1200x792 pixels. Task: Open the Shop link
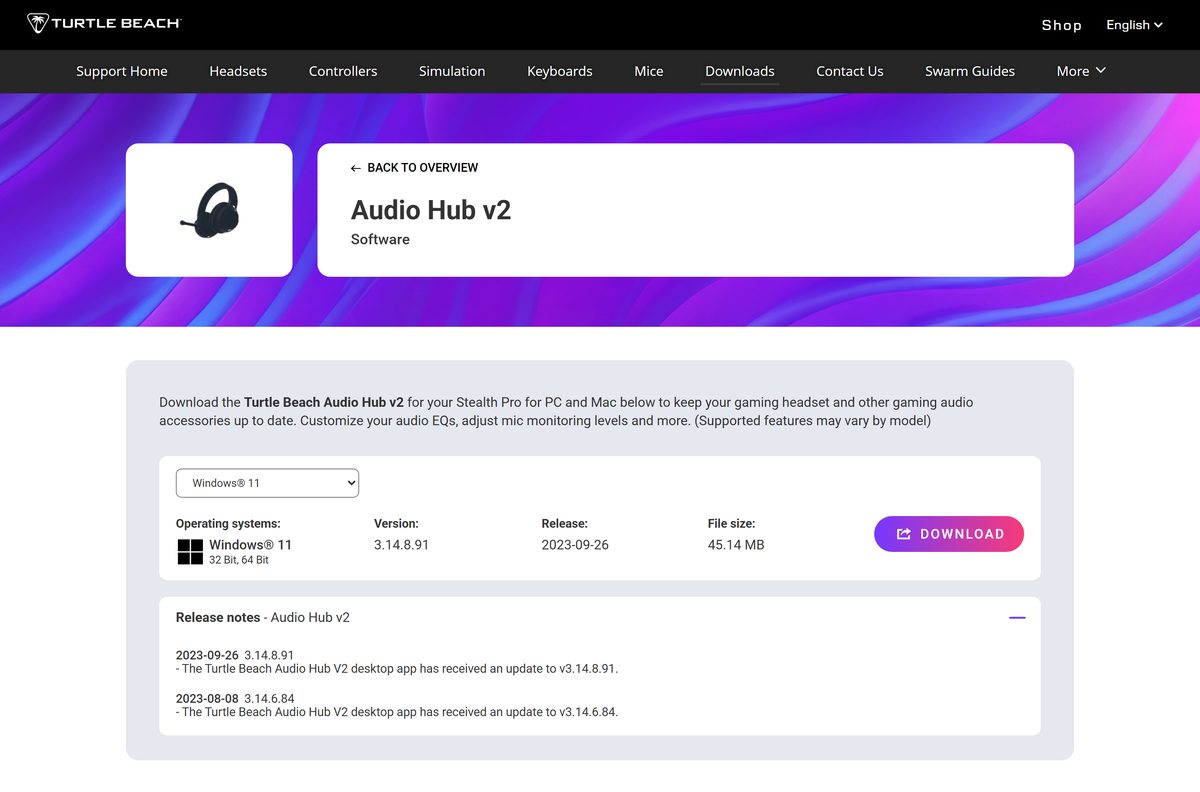click(x=1061, y=25)
